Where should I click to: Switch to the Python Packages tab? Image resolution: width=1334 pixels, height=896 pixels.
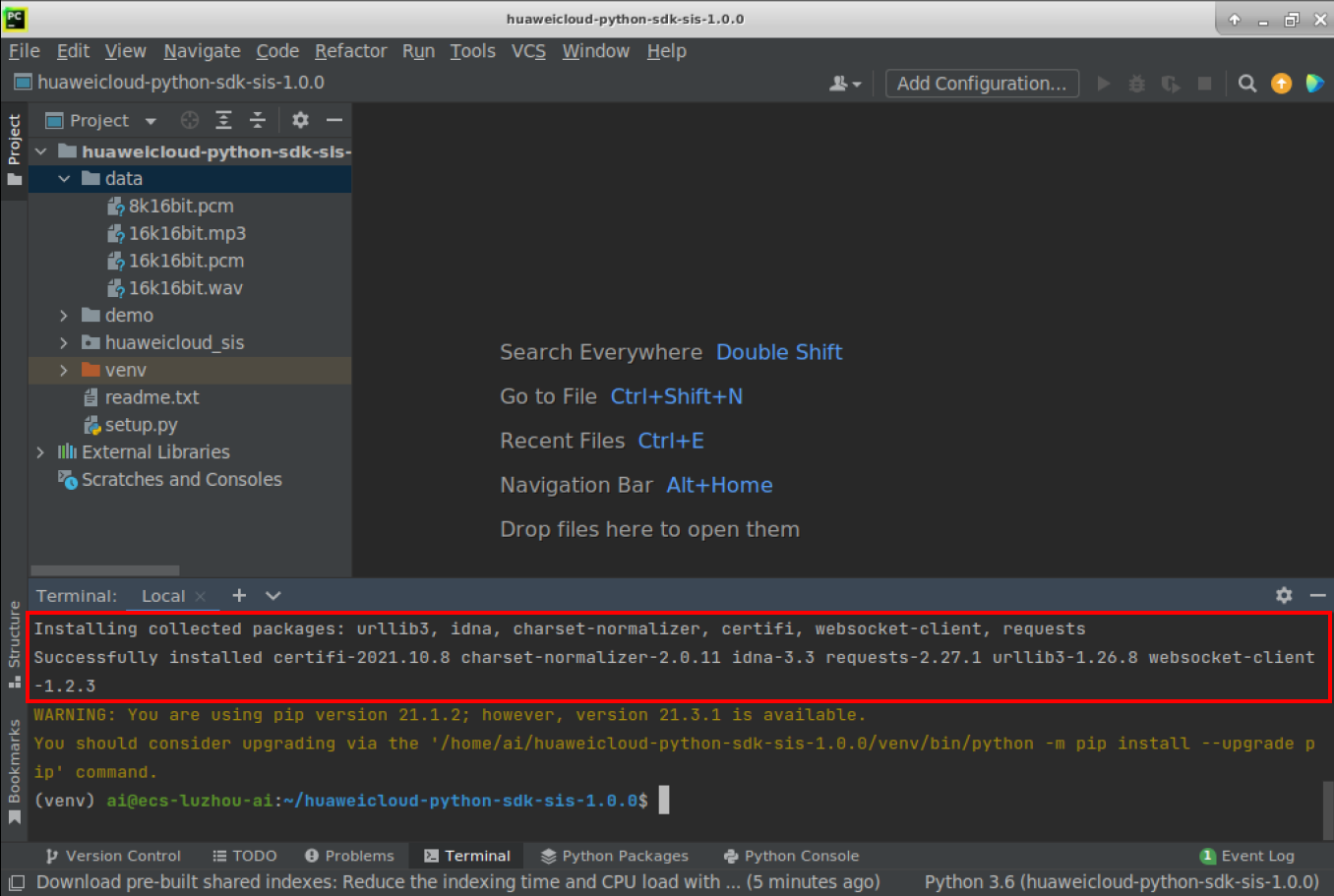point(615,856)
